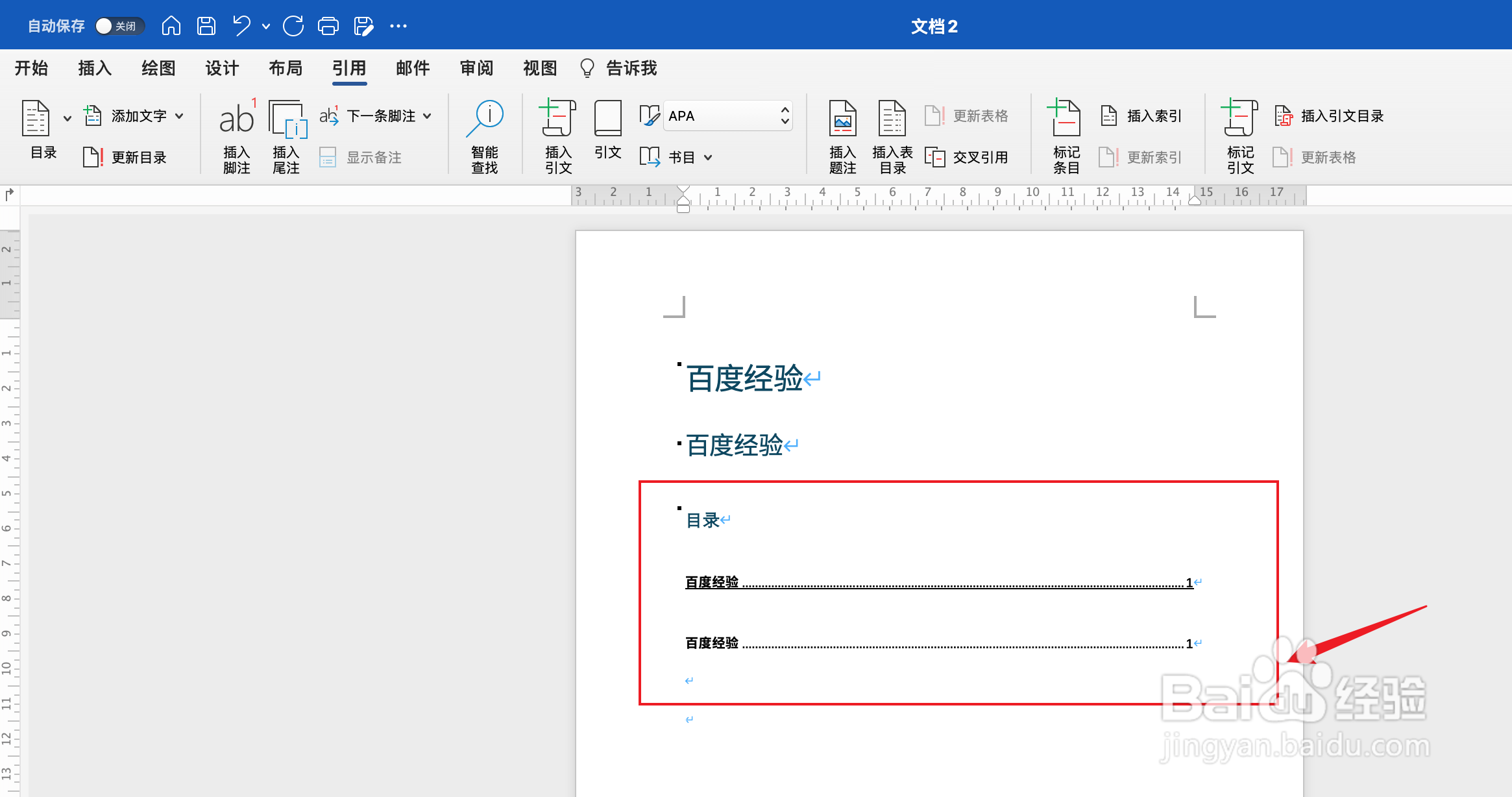Click the 下一条脚注 icon
1512x797 pixels.
(x=329, y=116)
